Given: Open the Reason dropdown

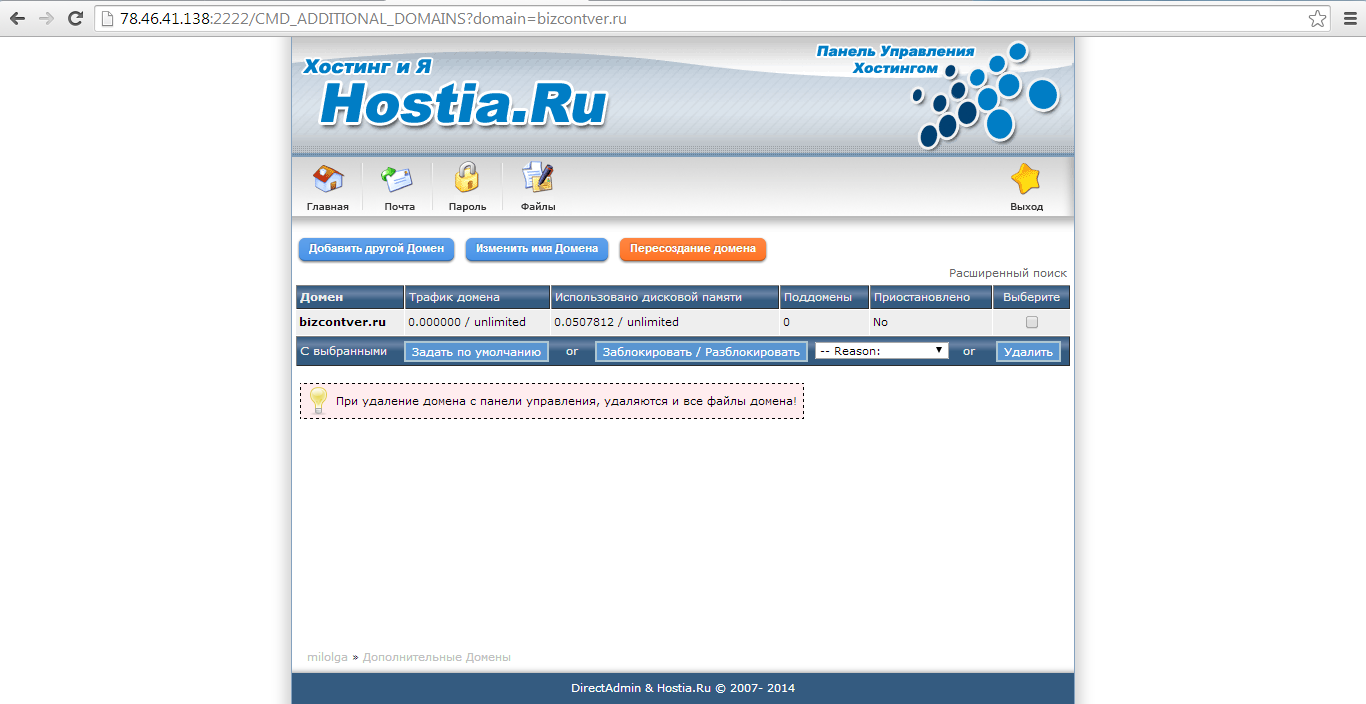Looking at the screenshot, I should (882, 351).
